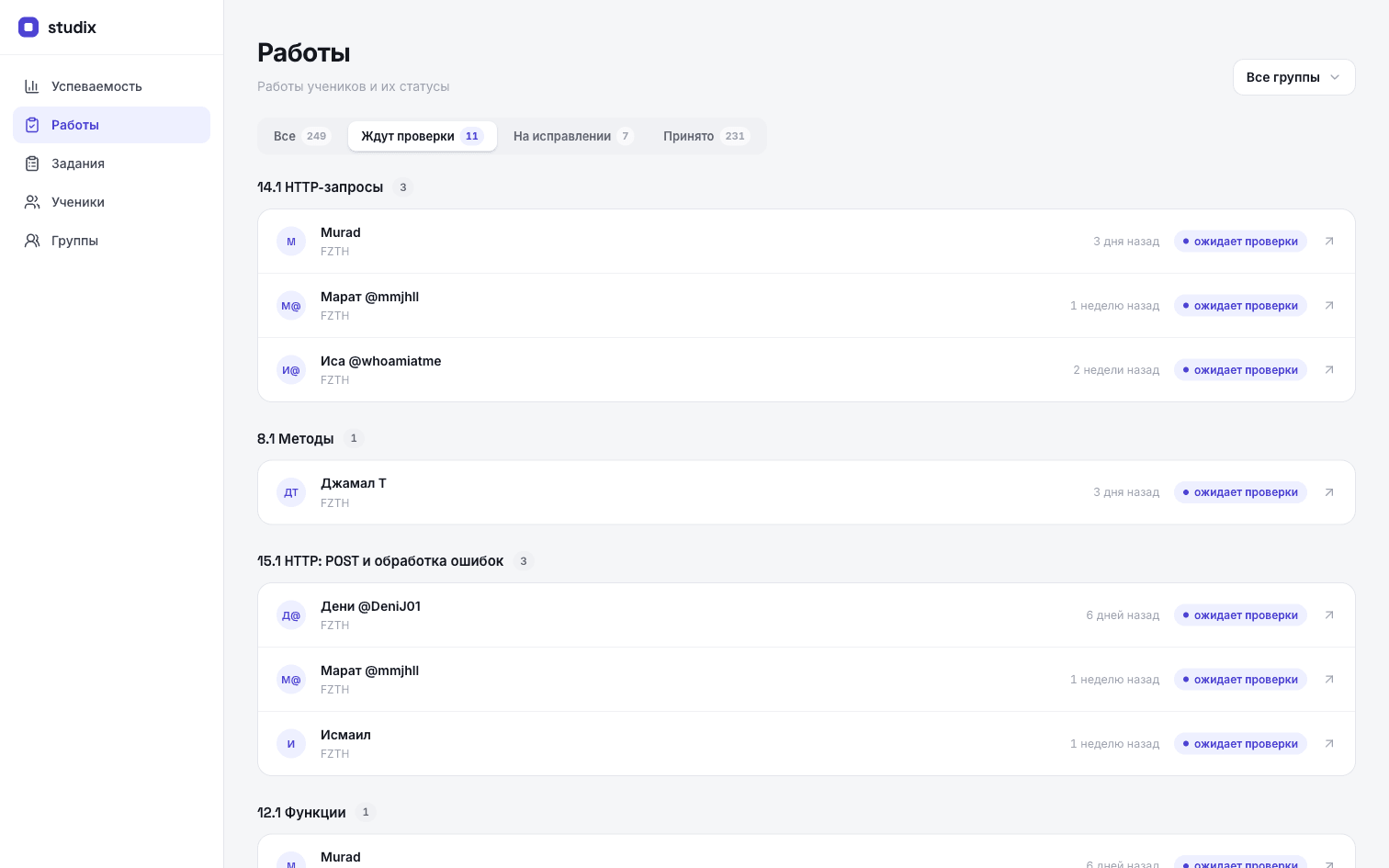Open Иса @whoamiatme's work arrow icon
The image size is (1389, 868).
(x=1329, y=370)
